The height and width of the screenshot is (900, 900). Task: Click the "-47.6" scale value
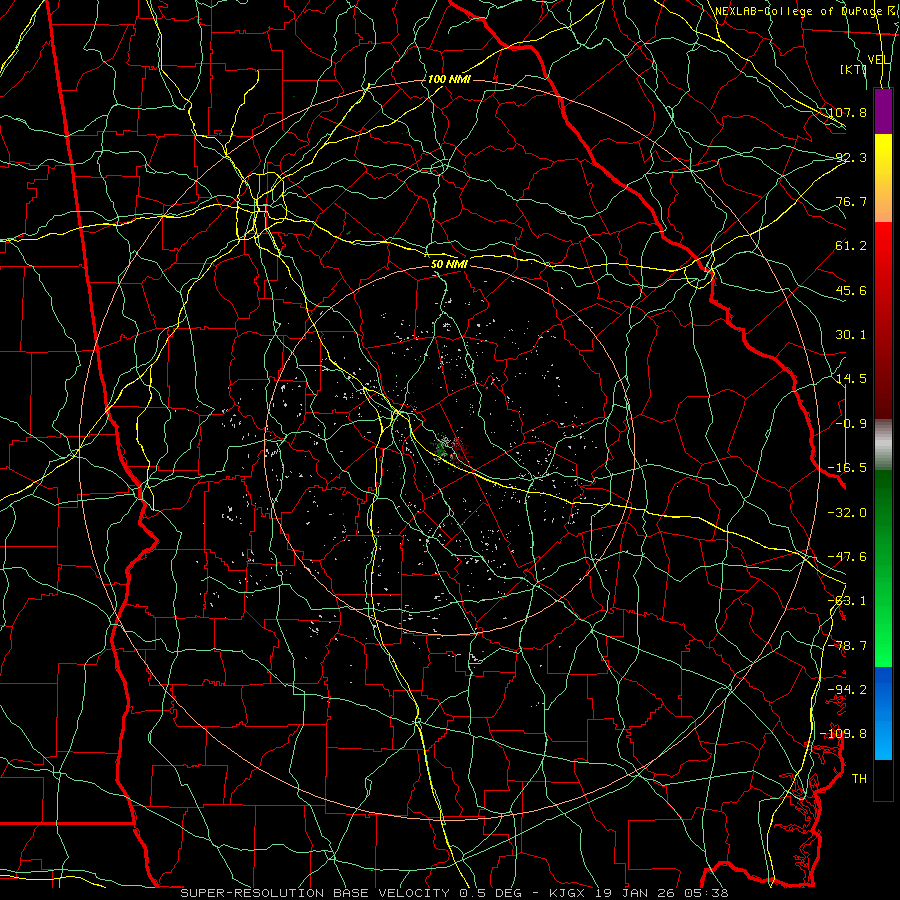(847, 557)
